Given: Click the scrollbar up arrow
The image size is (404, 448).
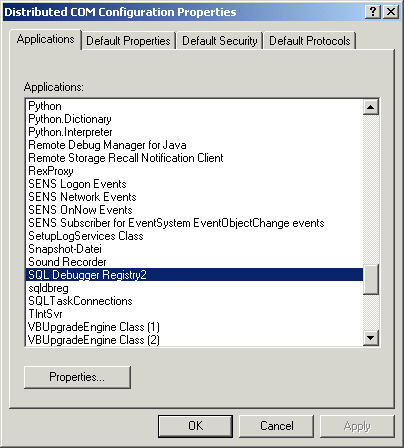Looking at the screenshot, I should 371,107.
